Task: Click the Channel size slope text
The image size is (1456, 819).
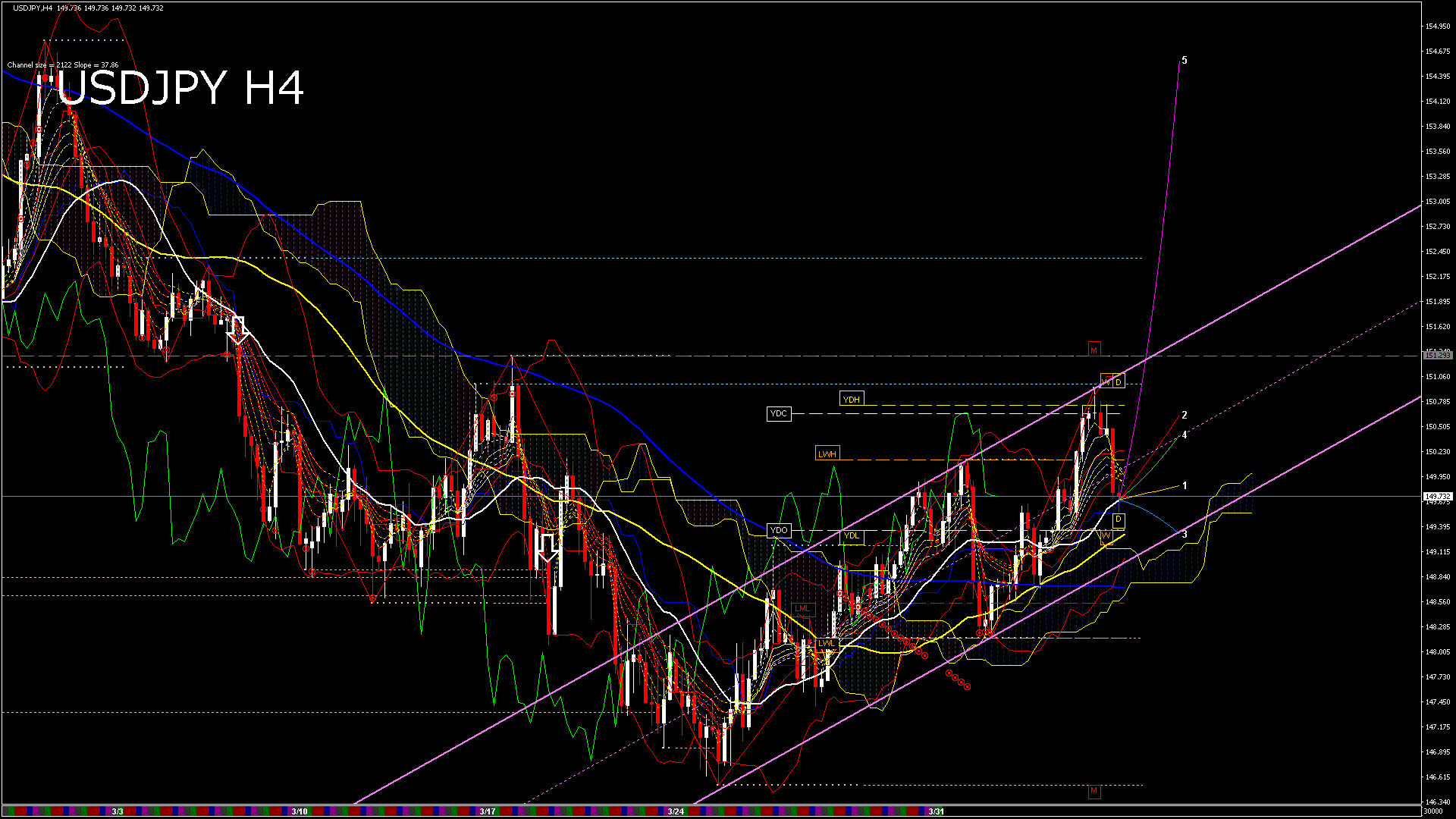Action: pyautogui.click(x=63, y=65)
